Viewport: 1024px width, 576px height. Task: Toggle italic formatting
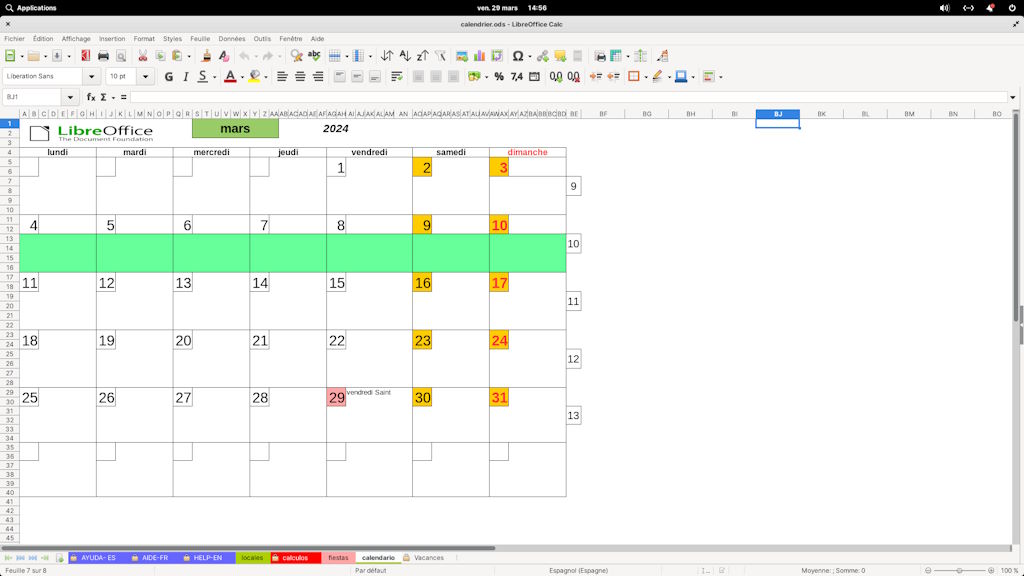185,76
